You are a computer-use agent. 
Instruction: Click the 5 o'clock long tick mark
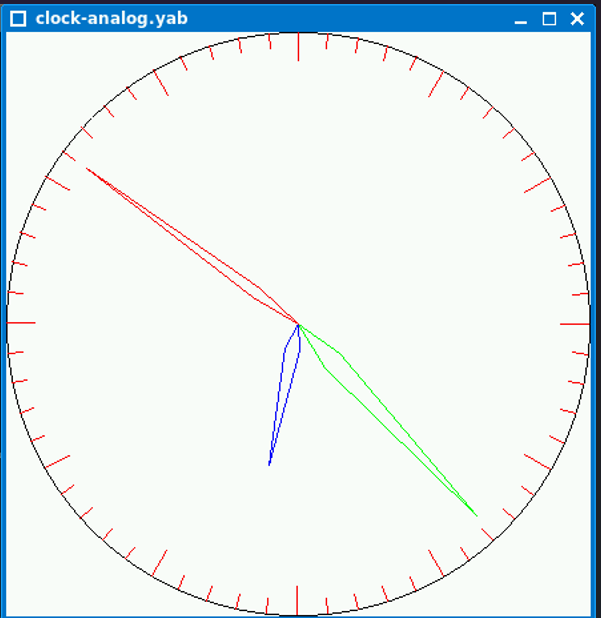tap(436, 563)
